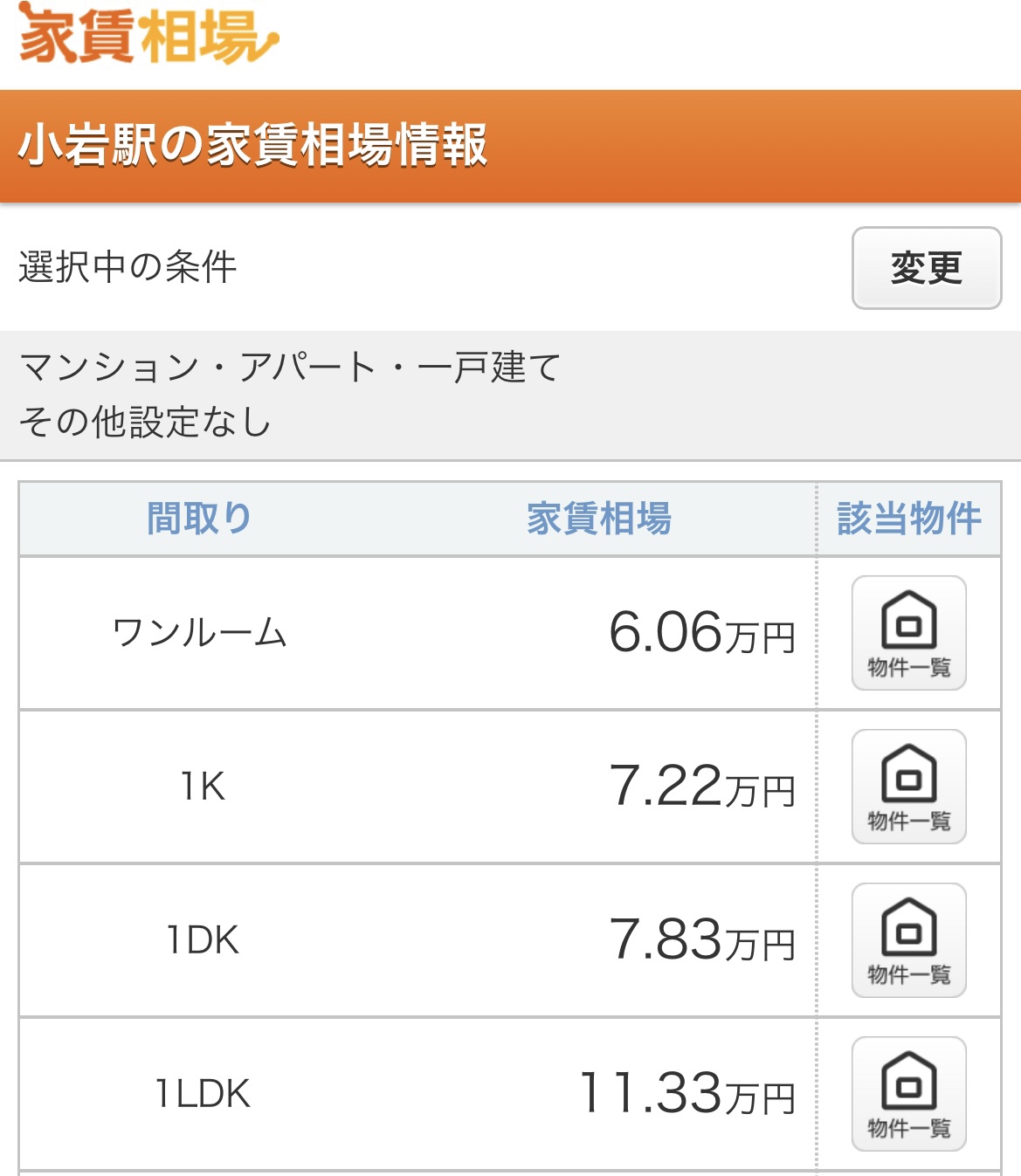Click the 7.83万円 rent value

click(702, 940)
